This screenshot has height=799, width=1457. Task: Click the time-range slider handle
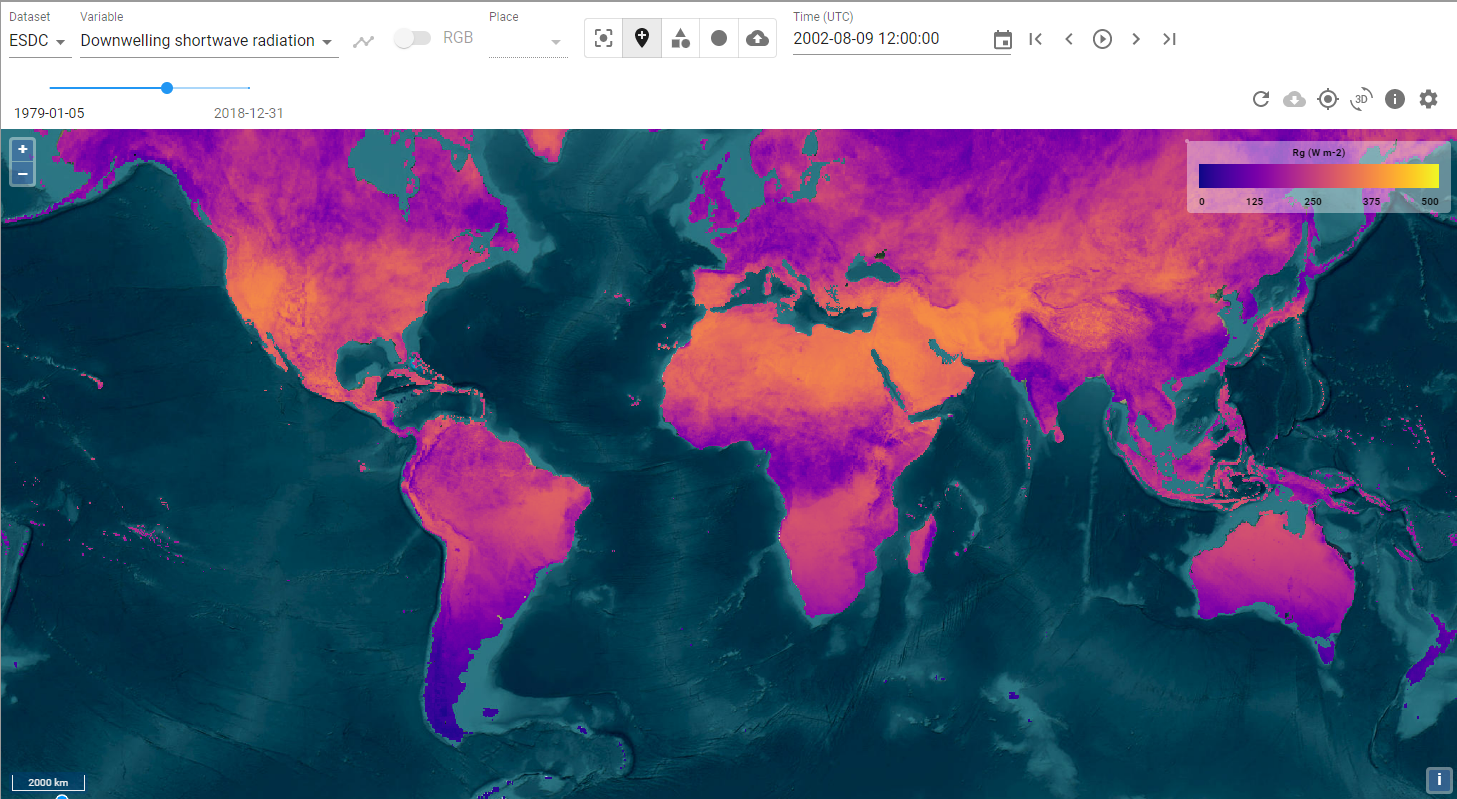167,88
